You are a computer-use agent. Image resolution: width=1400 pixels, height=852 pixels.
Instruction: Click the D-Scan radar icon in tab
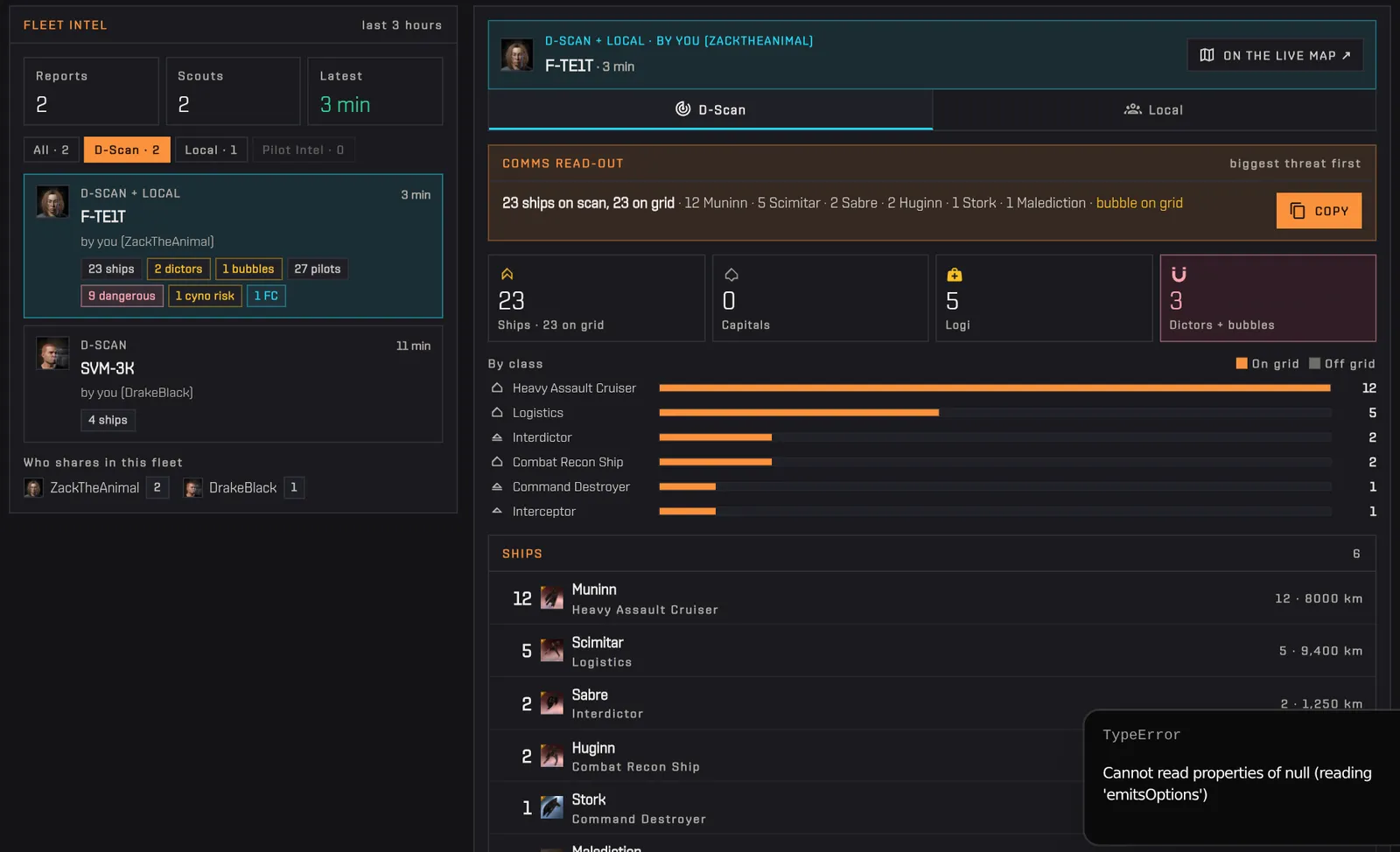click(x=683, y=109)
